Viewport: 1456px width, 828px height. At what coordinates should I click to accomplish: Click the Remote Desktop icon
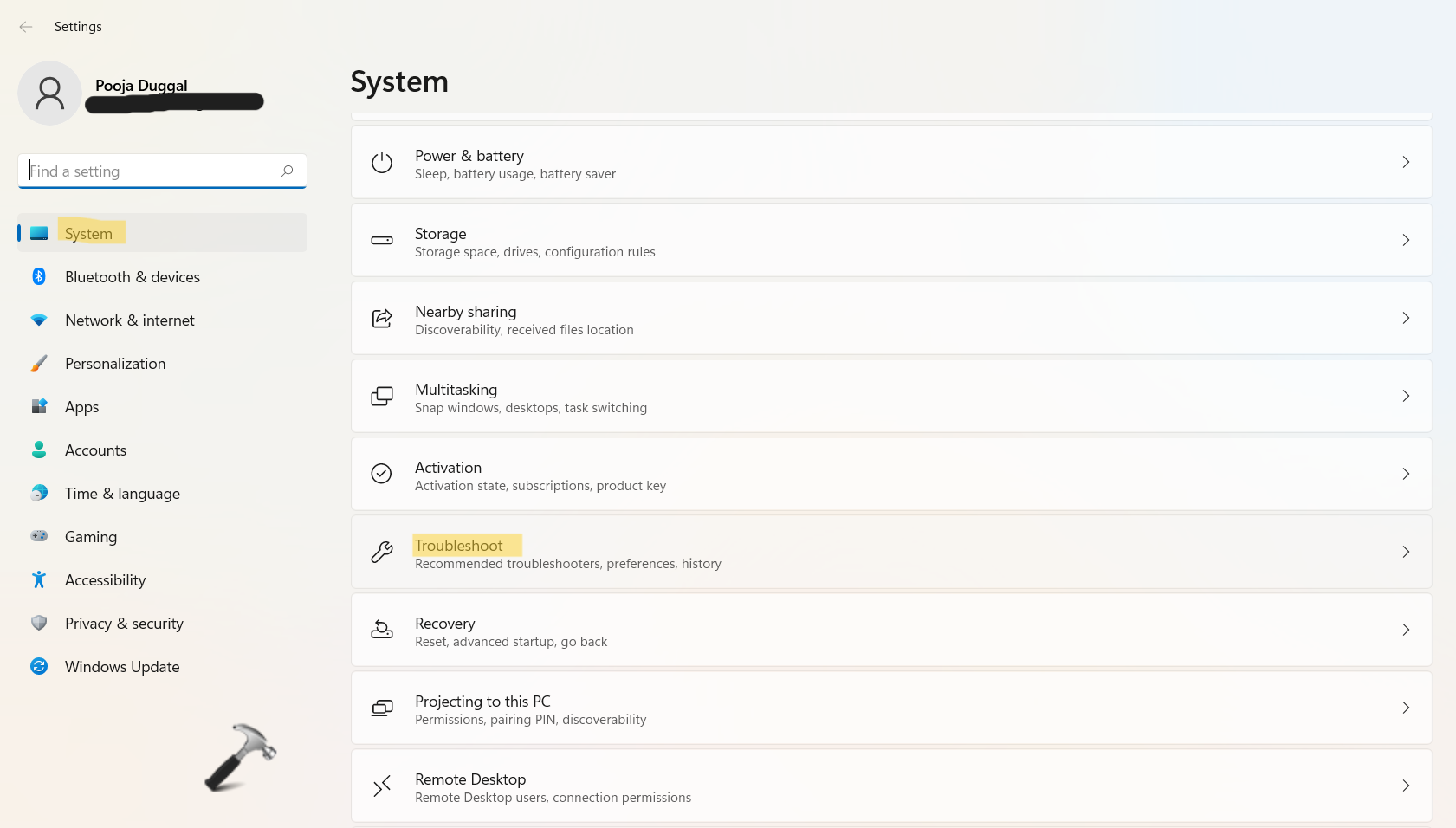pos(382,786)
